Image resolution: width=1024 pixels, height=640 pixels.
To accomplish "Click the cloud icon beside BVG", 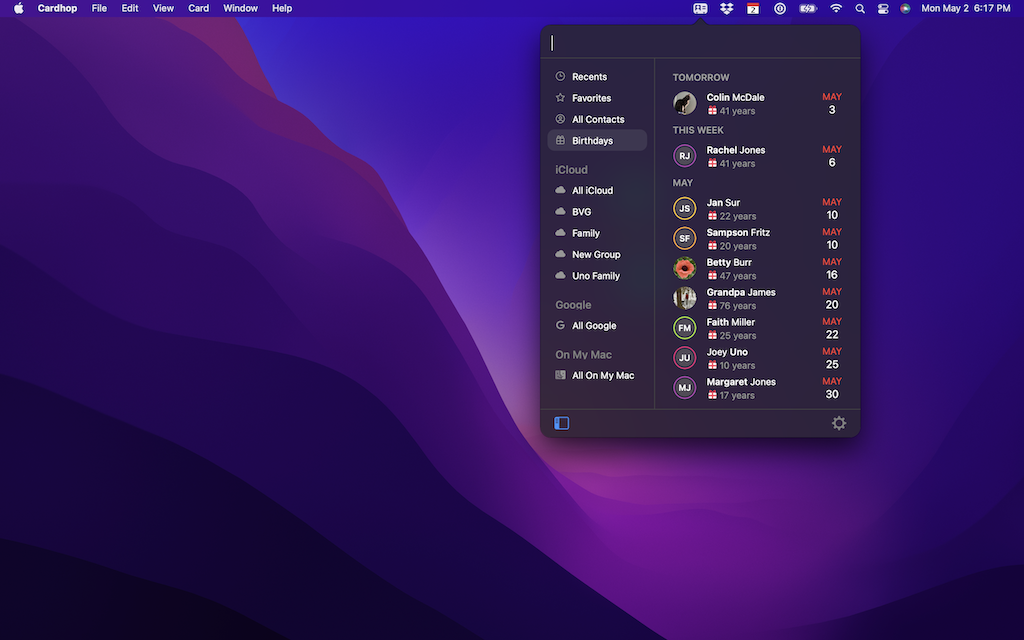I will click(x=560, y=212).
